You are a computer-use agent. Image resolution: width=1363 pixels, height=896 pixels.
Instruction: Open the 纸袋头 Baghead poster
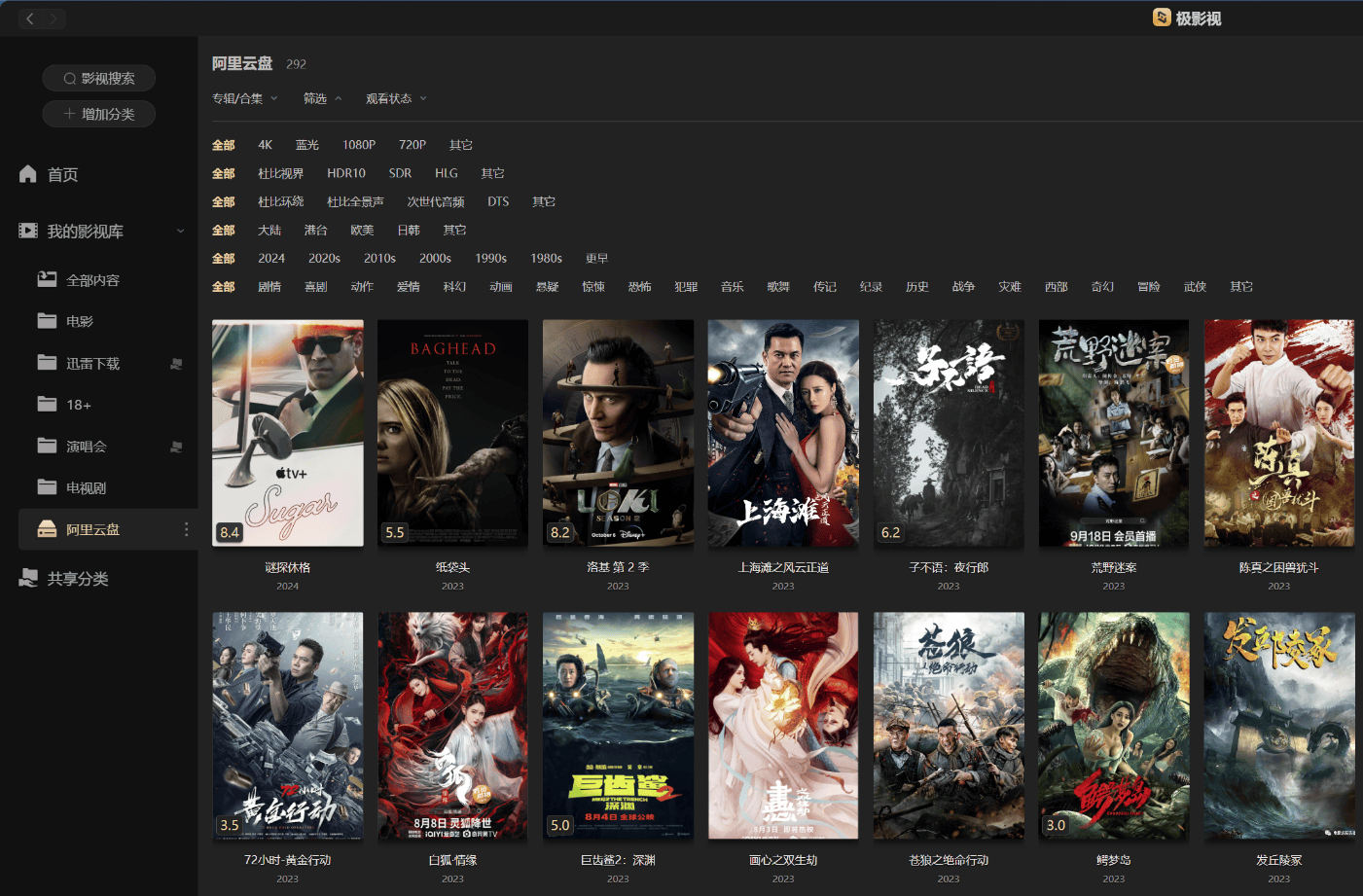point(453,433)
